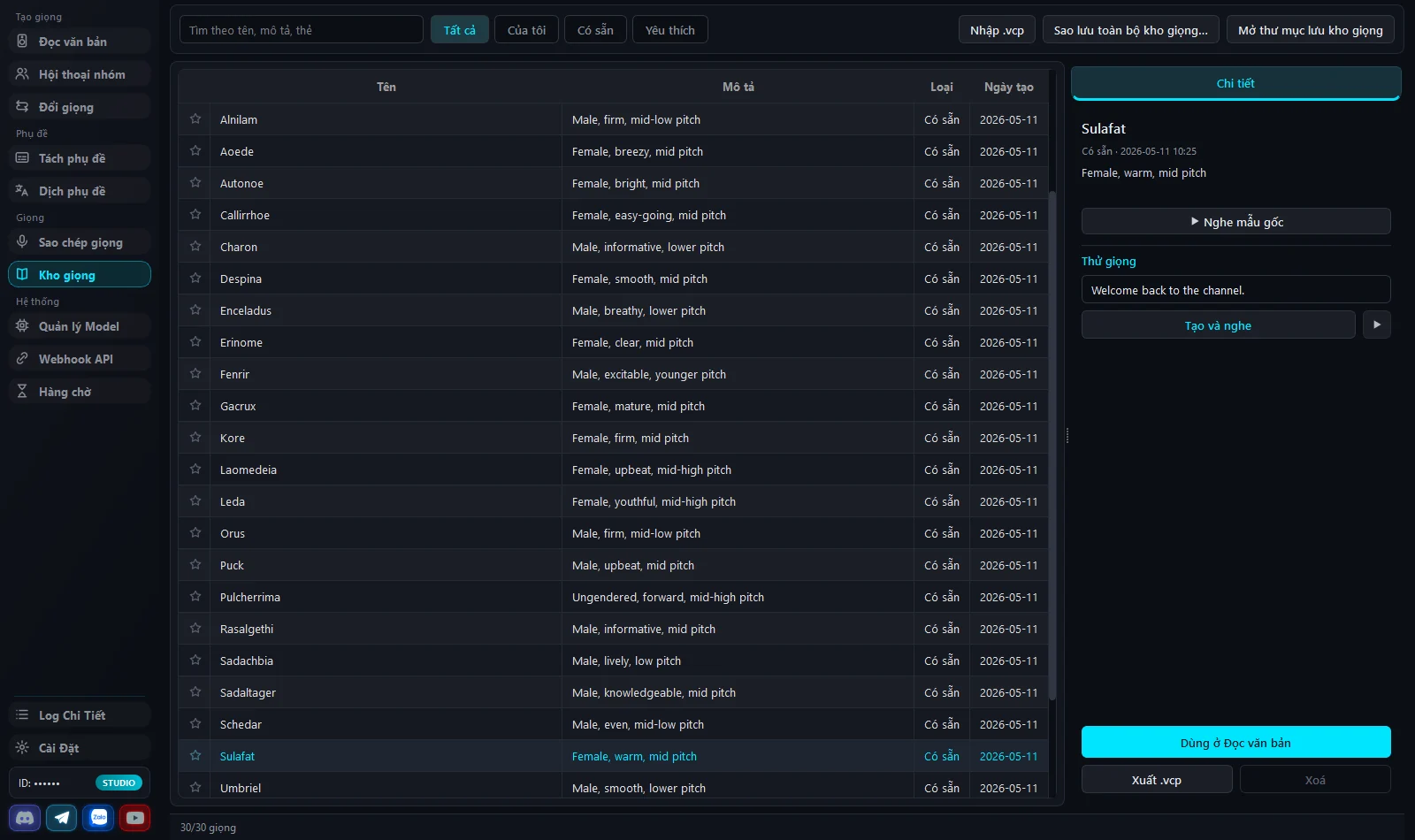This screenshot has height=840, width=1415.
Task: Filter voices by Có sẵn
Action: coord(595,30)
